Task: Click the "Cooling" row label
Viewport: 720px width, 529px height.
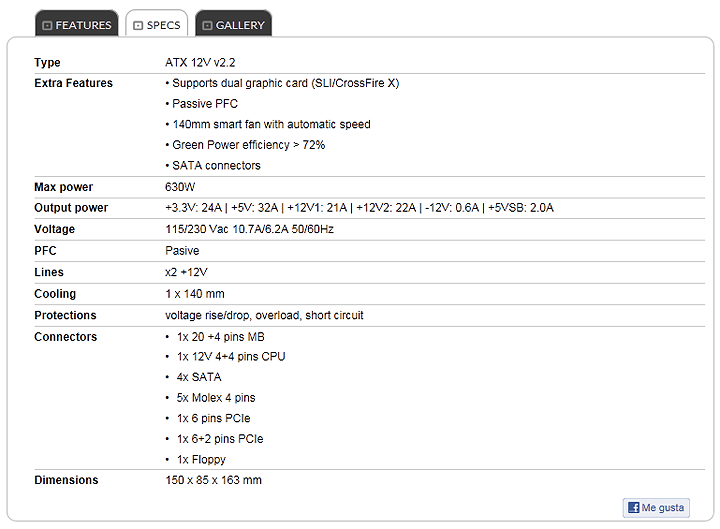Action: click(x=55, y=294)
